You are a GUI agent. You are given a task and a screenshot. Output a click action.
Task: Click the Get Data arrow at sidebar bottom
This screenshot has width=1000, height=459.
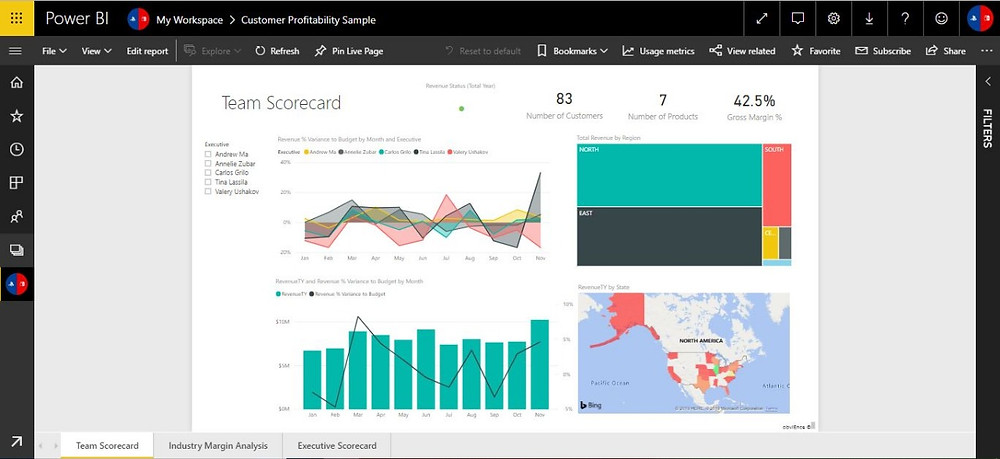(x=17, y=441)
